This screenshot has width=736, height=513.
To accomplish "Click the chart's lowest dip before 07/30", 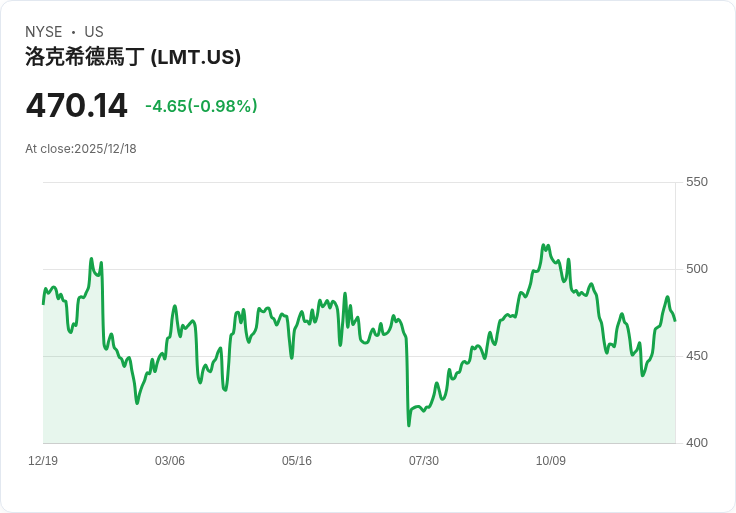I will click(409, 425).
